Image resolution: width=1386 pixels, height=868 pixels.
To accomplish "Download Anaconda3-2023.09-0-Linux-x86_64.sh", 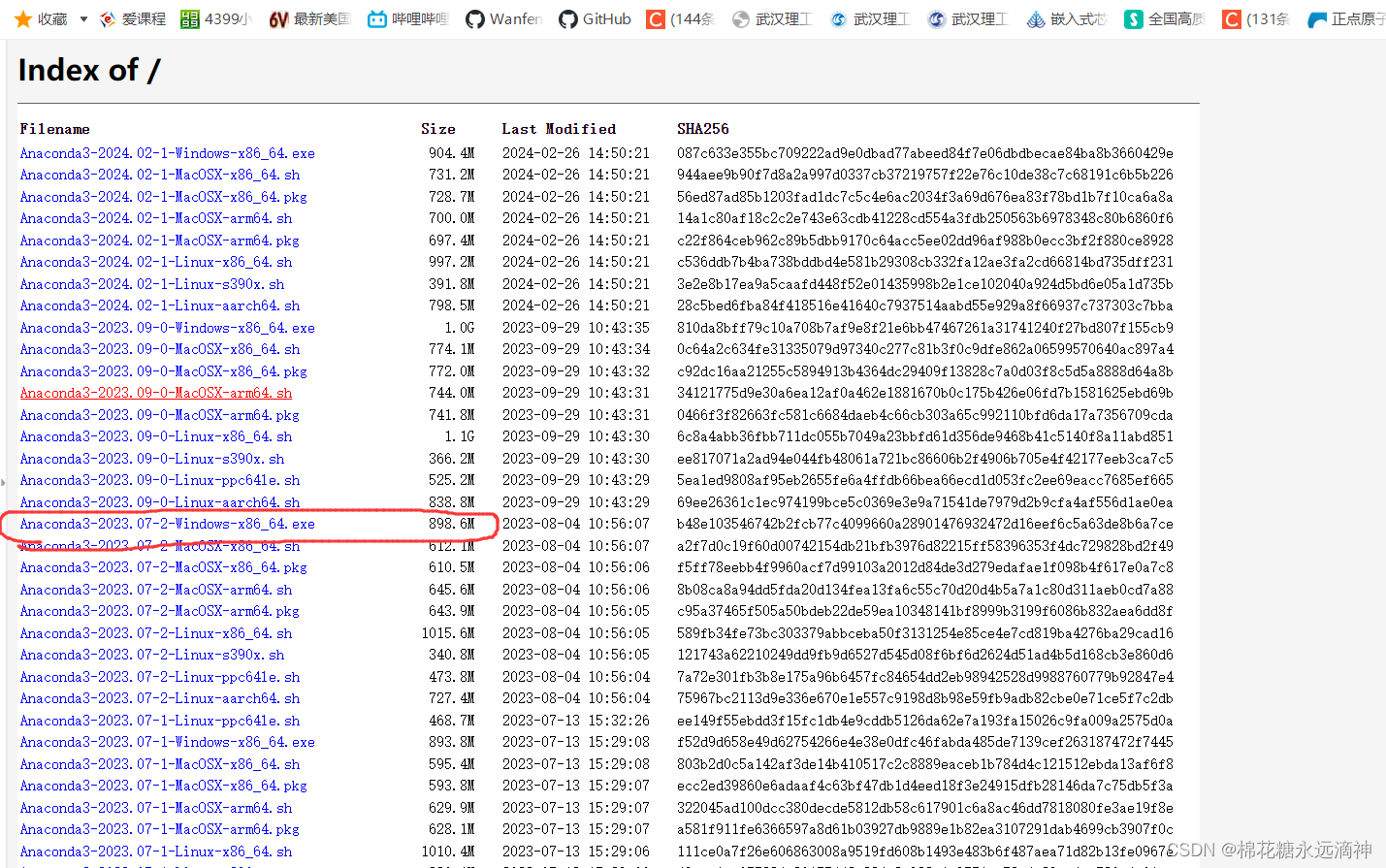I will click(155, 436).
